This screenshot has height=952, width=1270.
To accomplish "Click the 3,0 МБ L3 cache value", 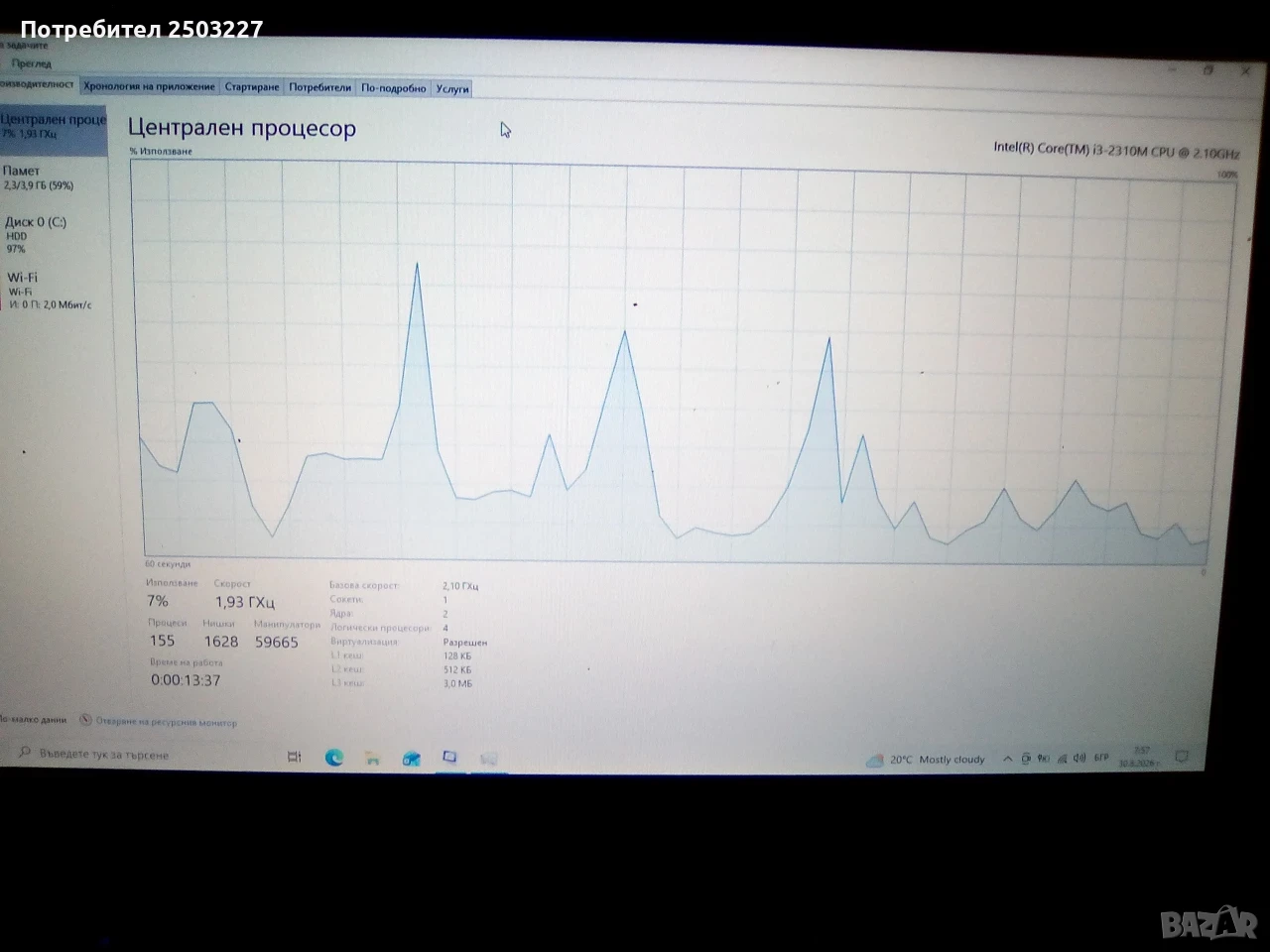I will pyautogui.click(x=457, y=683).
